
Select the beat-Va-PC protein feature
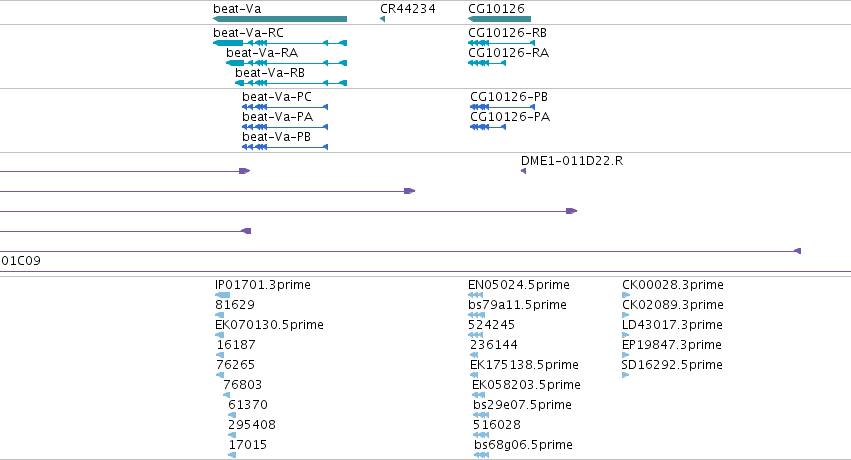click(285, 107)
